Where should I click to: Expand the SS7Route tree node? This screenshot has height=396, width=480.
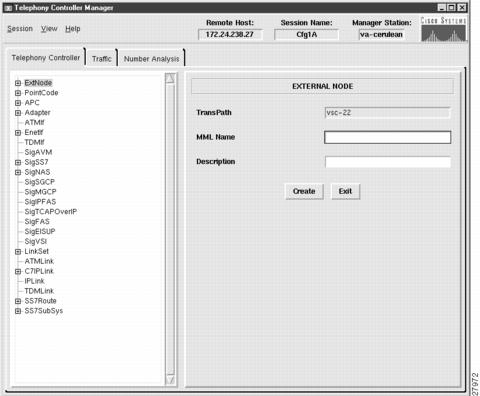coord(18,301)
